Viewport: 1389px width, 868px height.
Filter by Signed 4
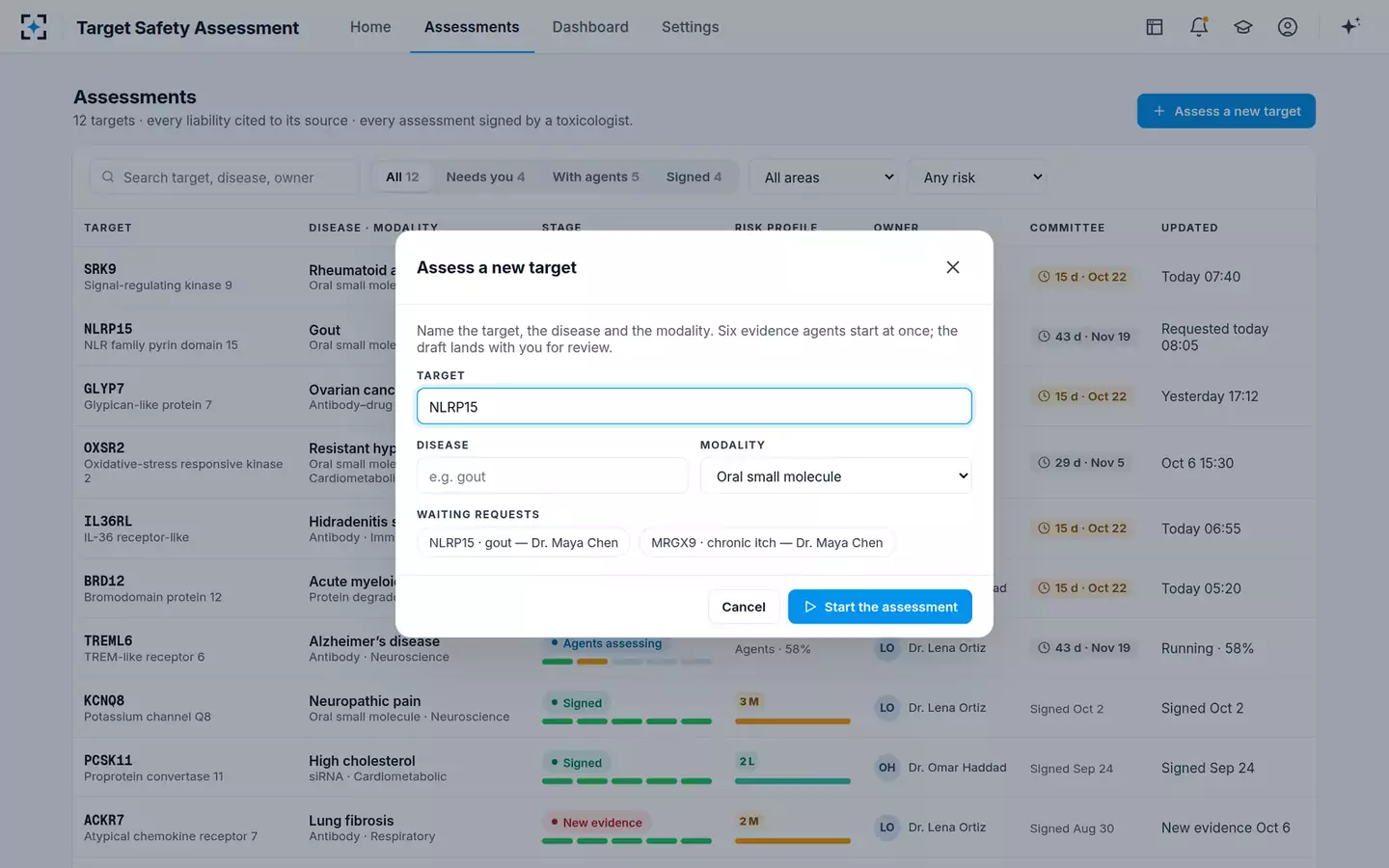(x=694, y=176)
